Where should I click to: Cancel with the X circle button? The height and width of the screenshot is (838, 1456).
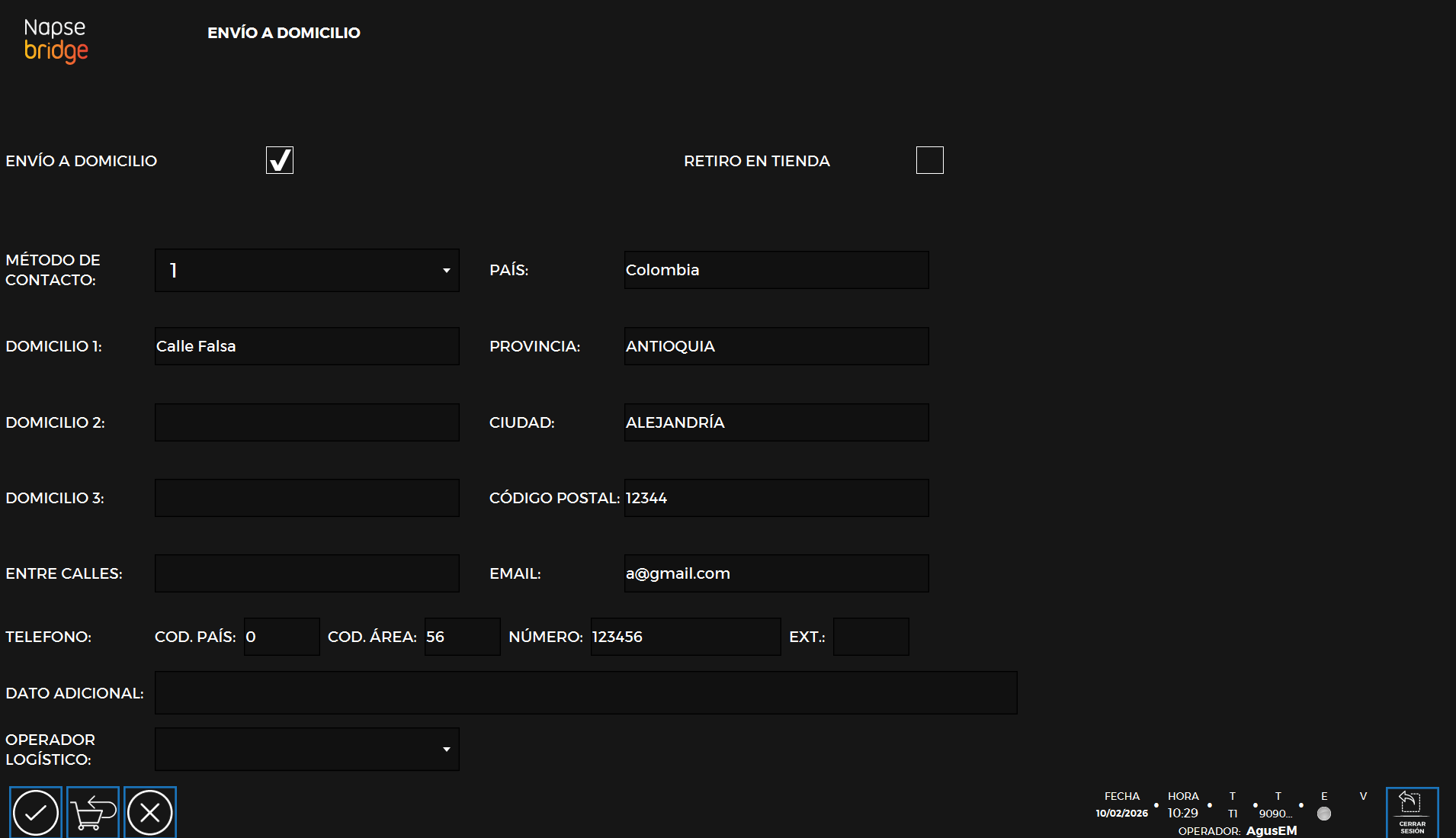coord(150,813)
